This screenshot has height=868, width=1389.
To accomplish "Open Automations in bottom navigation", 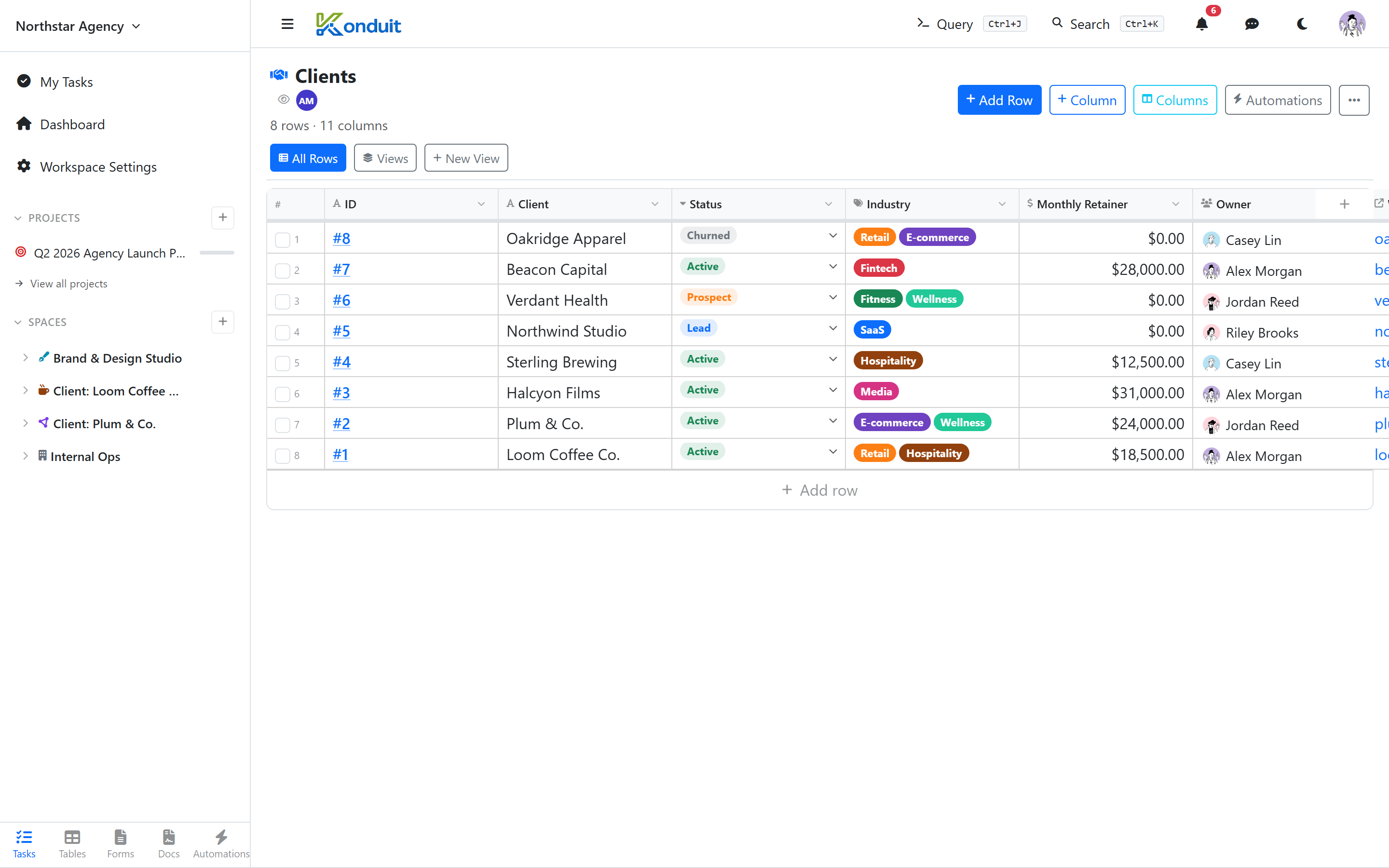I will point(221,844).
